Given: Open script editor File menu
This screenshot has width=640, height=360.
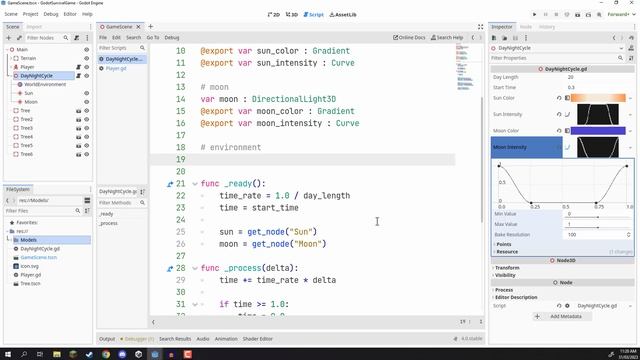Looking at the screenshot, I should coord(103,38).
